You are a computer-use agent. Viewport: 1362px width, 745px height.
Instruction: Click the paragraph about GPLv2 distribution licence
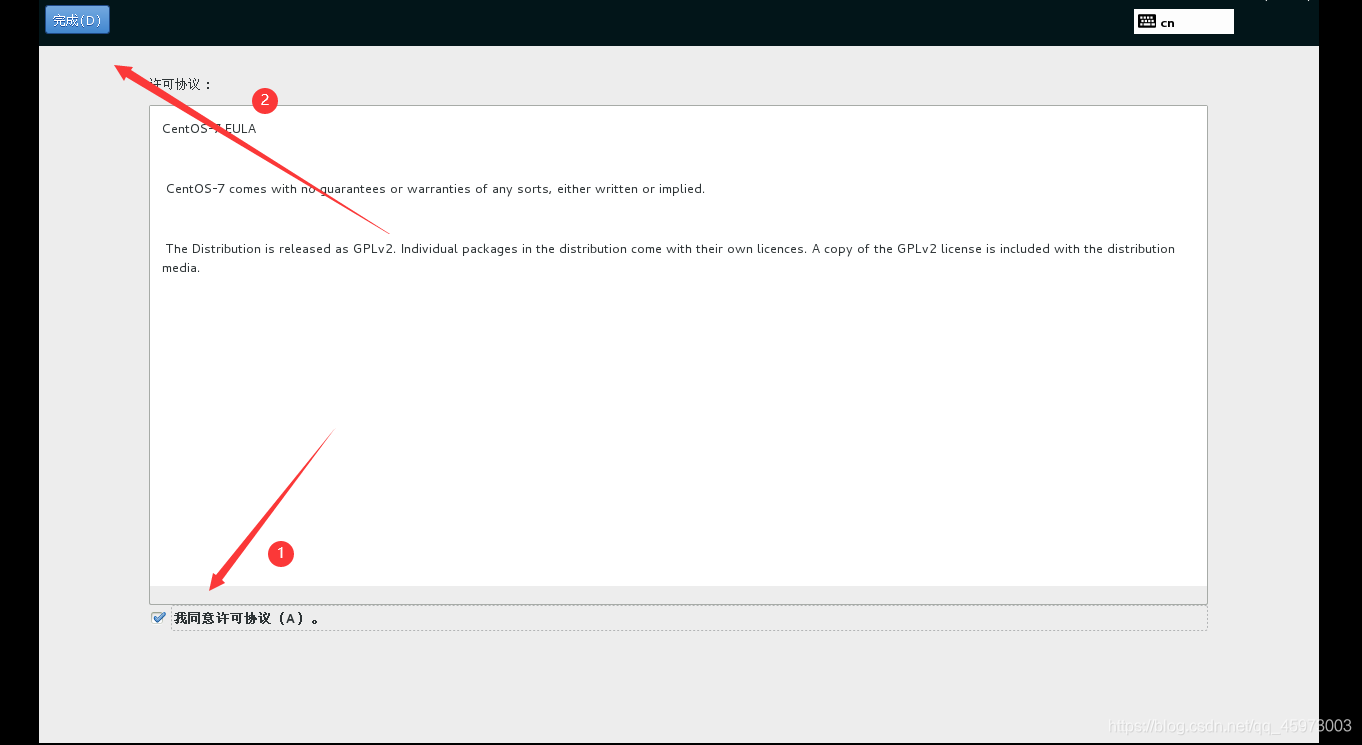[x=668, y=258]
